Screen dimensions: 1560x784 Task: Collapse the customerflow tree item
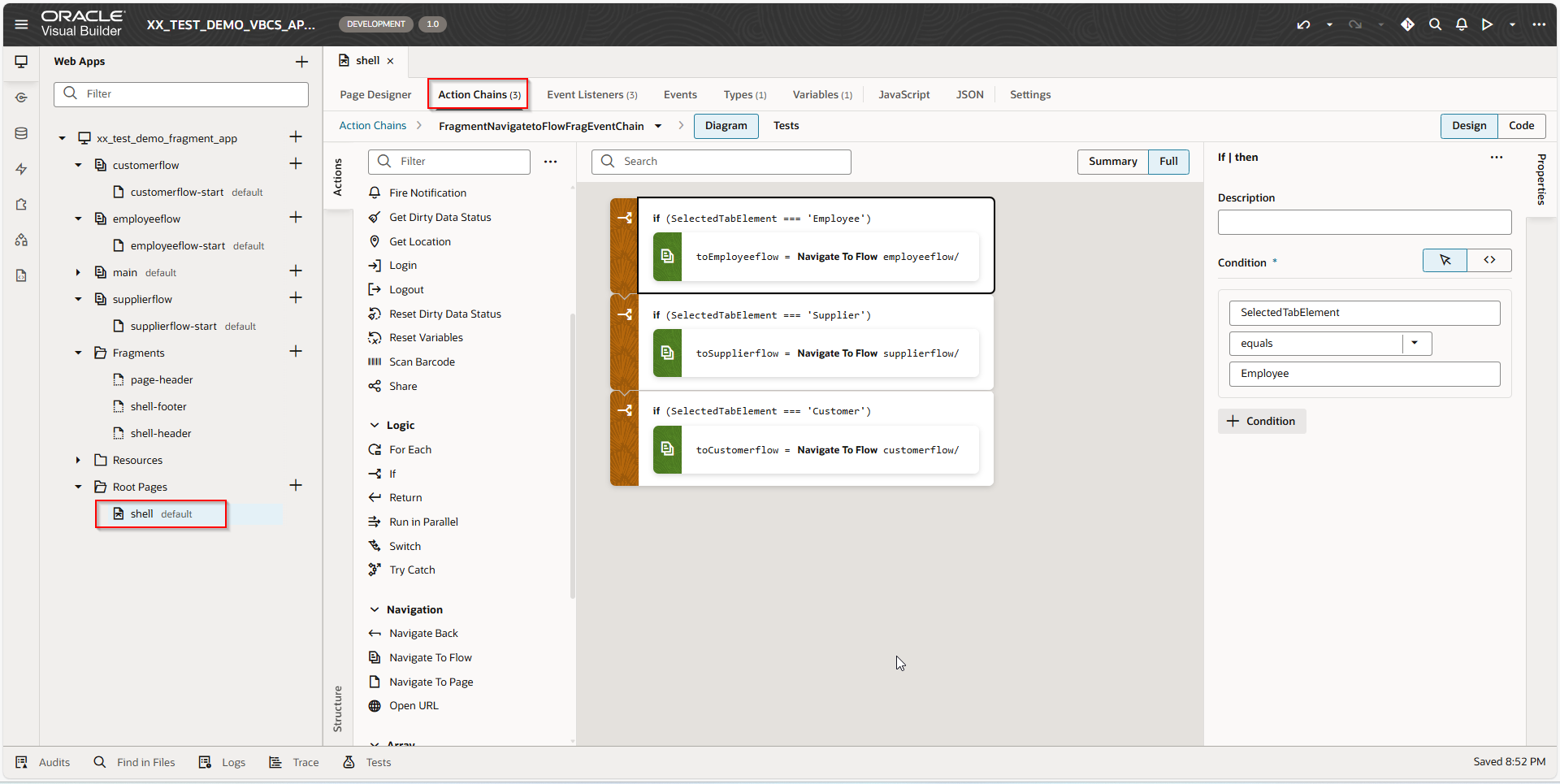click(78, 165)
